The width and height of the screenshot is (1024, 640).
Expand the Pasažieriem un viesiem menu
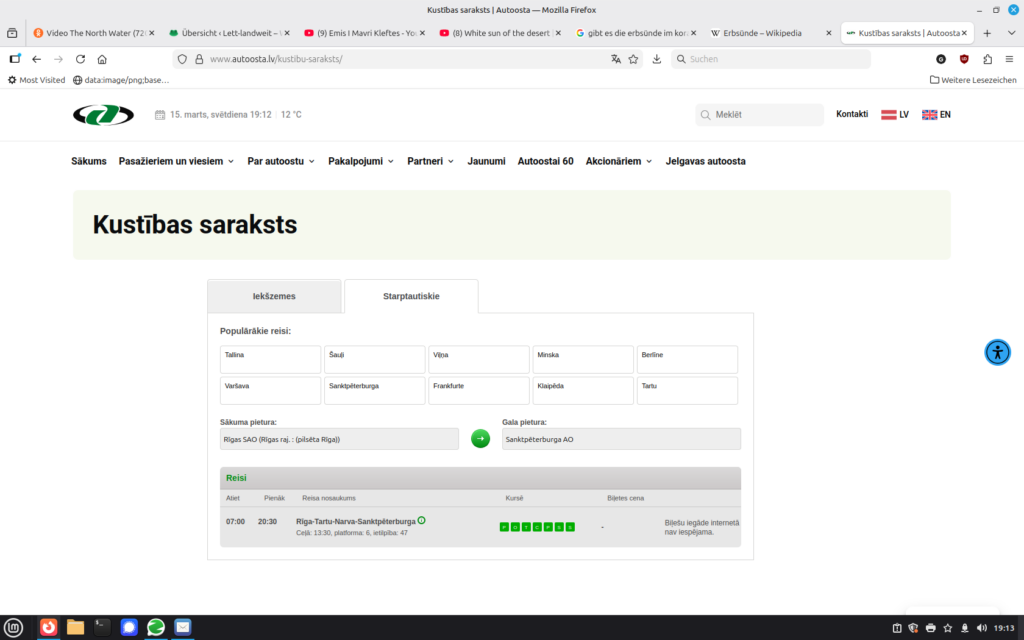point(176,161)
